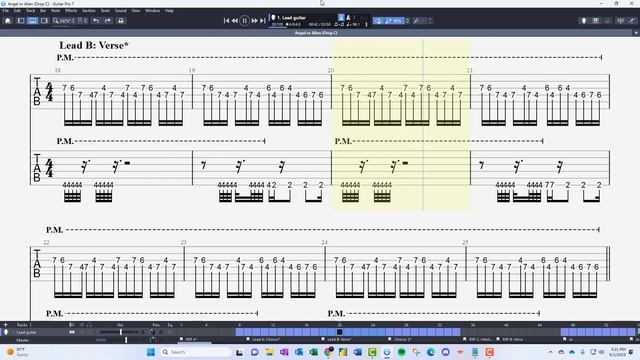Open the relative speed percentage dropdown

click(x=396, y=21)
